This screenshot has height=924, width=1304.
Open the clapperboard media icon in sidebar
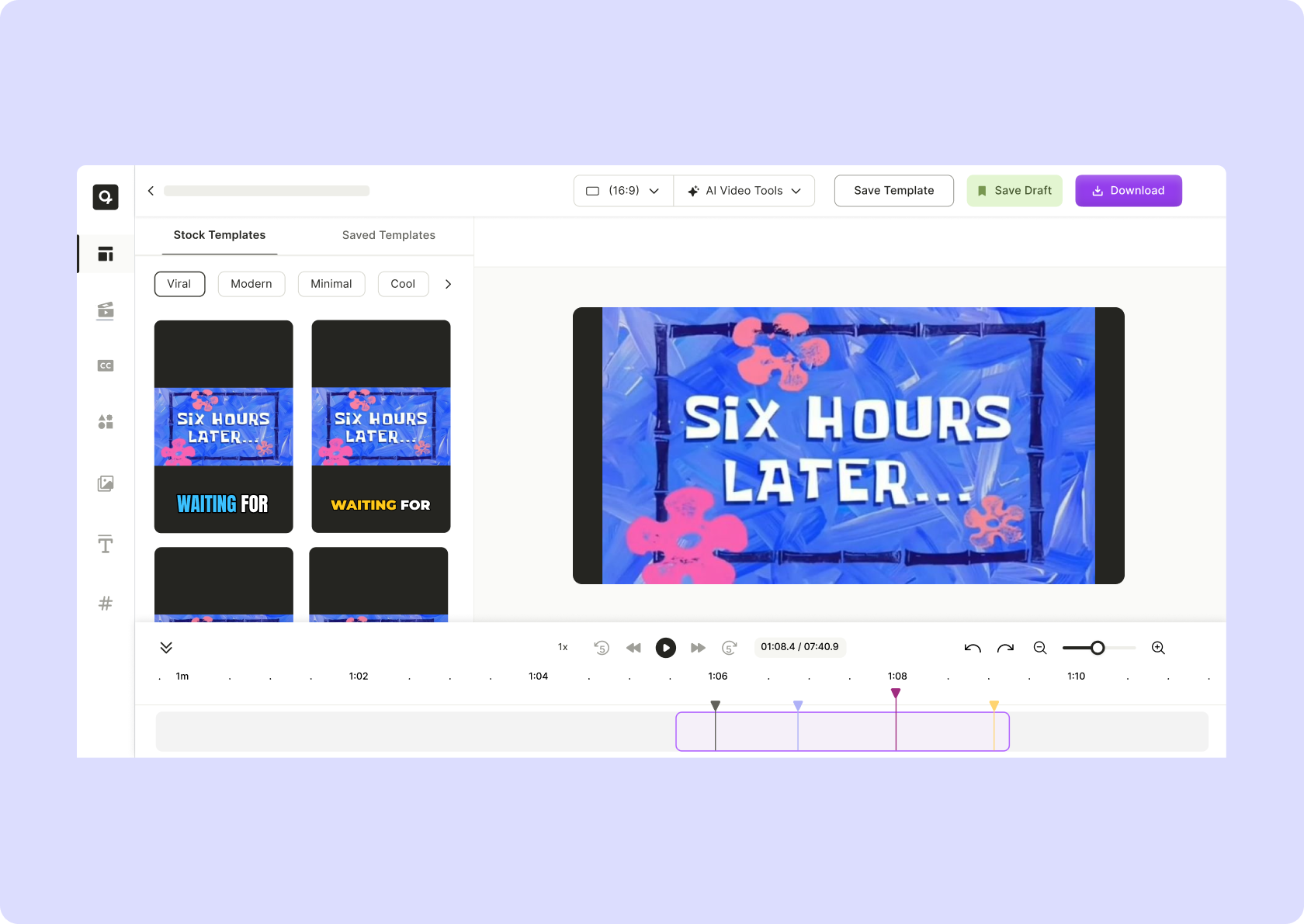click(x=106, y=310)
